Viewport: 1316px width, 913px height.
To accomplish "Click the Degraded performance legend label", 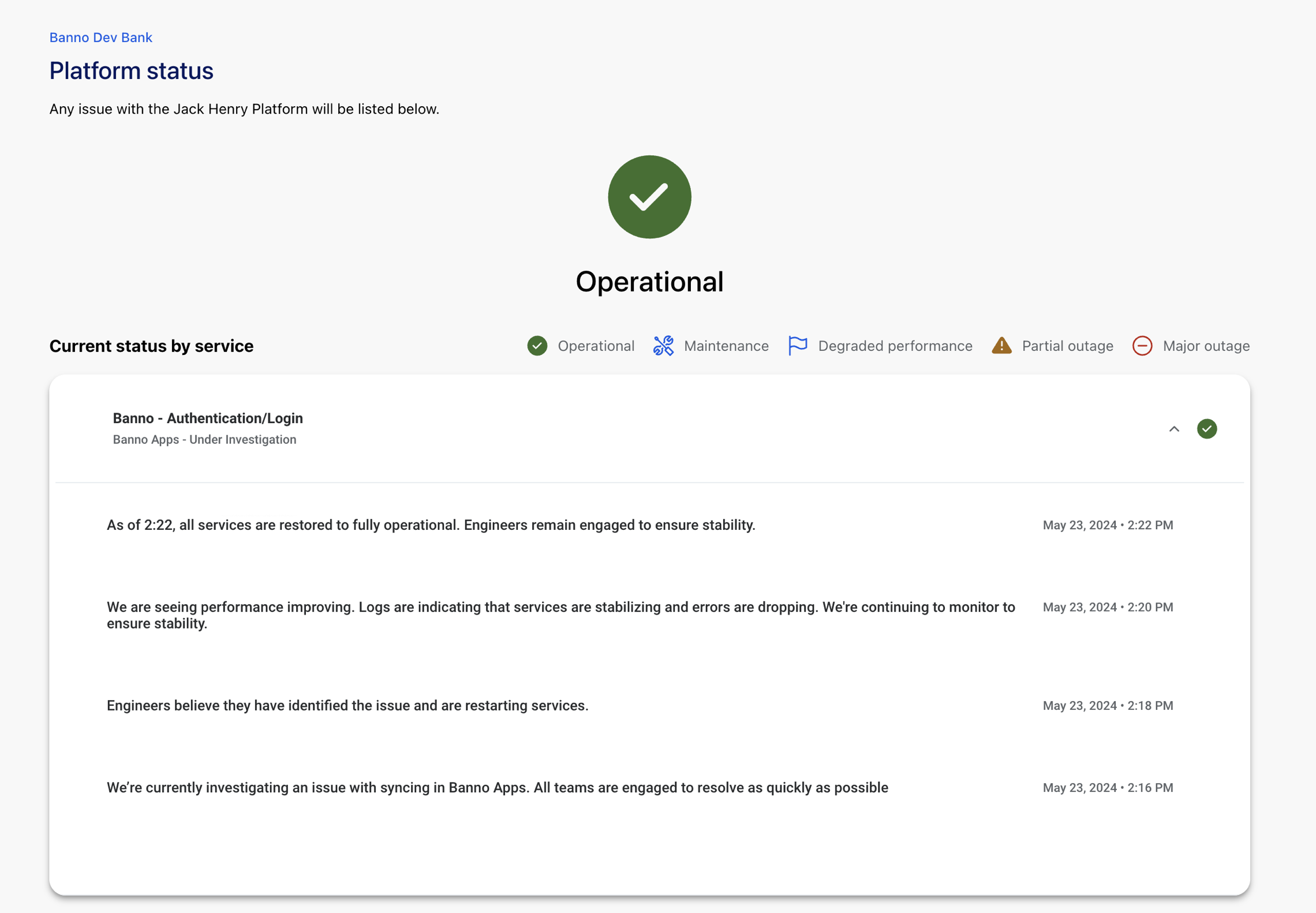I will [895, 346].
